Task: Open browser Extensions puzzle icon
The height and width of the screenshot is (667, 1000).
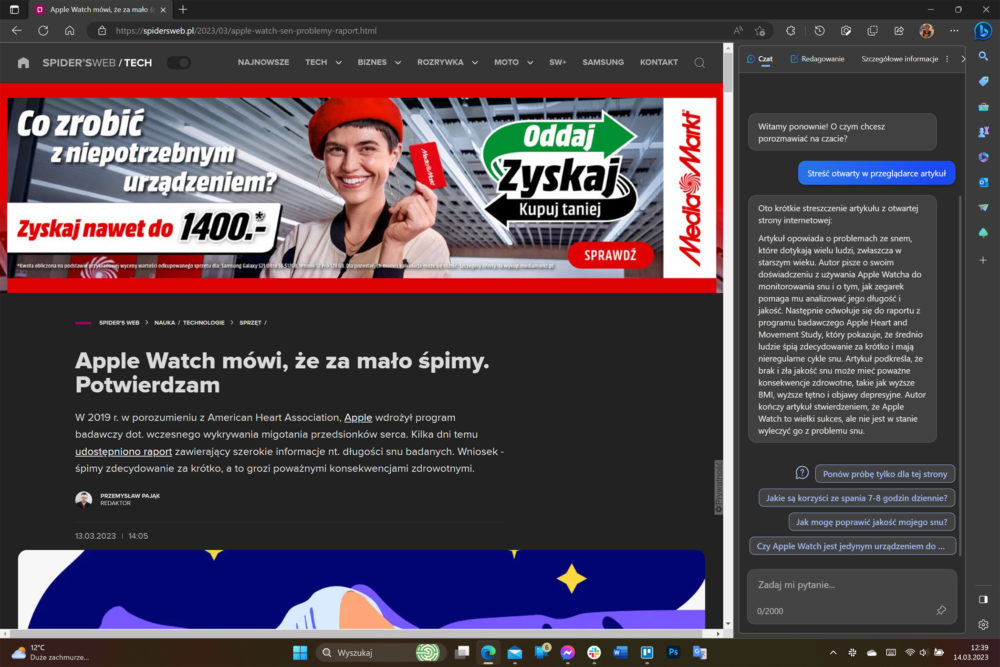Action: 791,31
